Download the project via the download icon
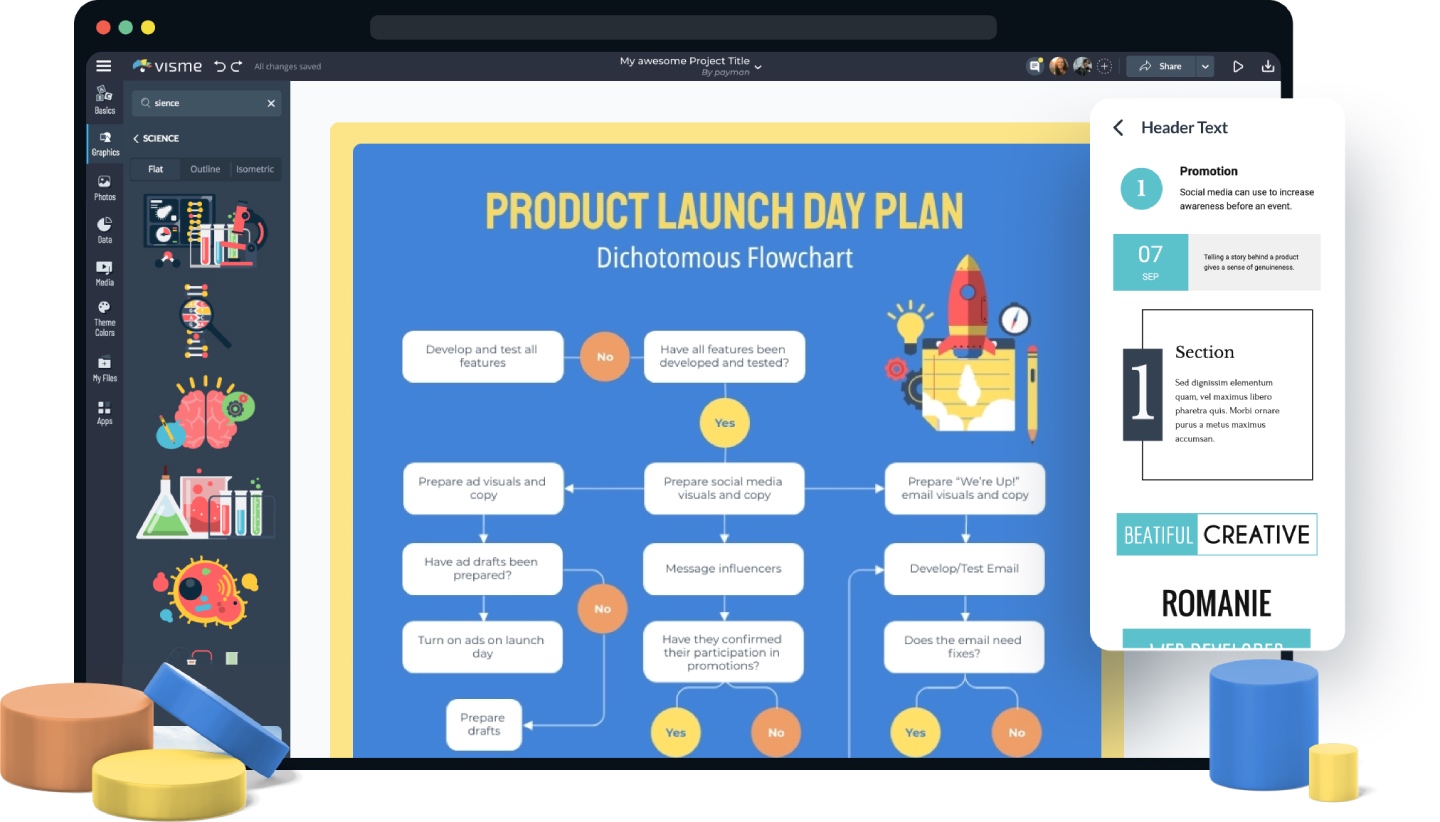1440x822 pixels. point(1269,66)
